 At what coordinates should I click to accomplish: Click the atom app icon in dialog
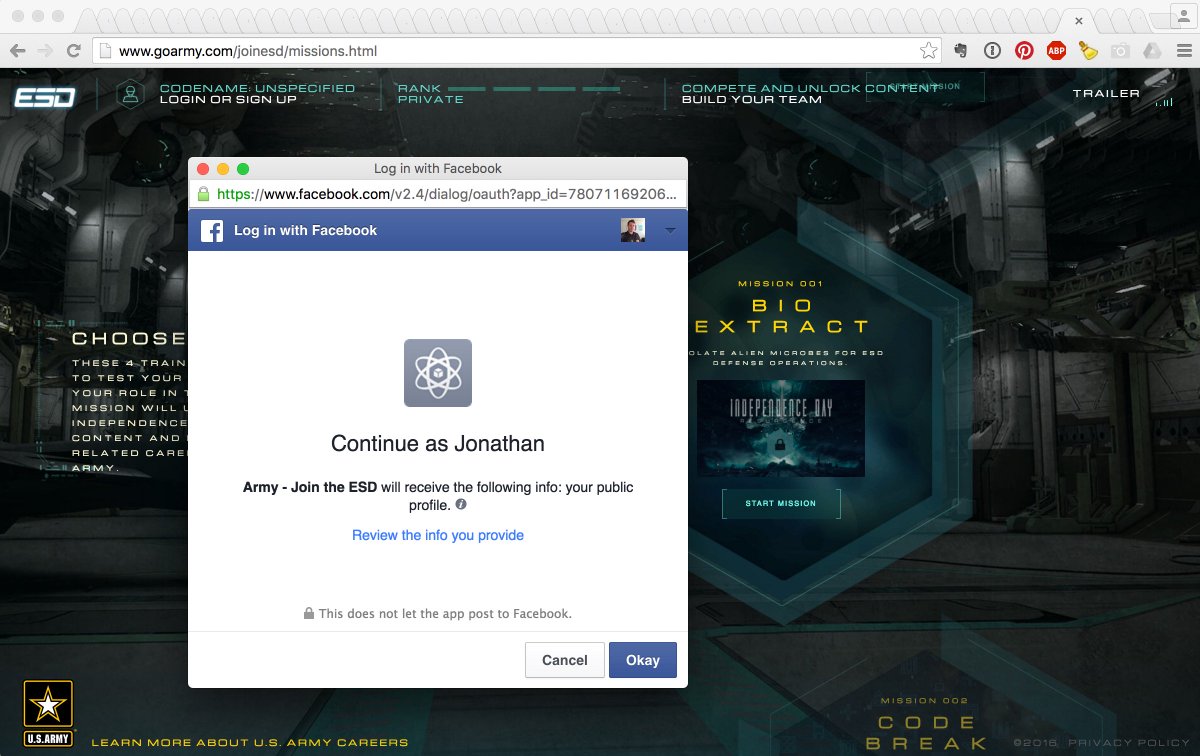pyautogui.click(x=438, y=373)
